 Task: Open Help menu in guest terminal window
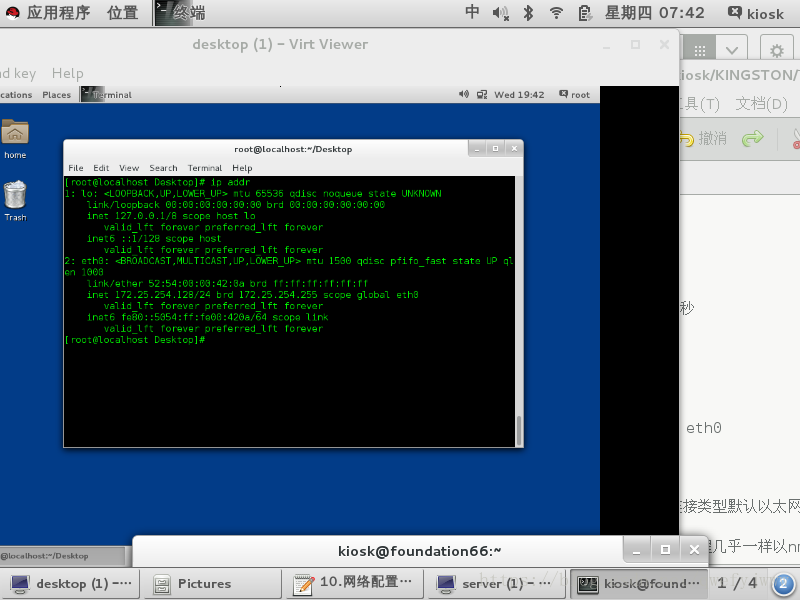pos(242,168)
